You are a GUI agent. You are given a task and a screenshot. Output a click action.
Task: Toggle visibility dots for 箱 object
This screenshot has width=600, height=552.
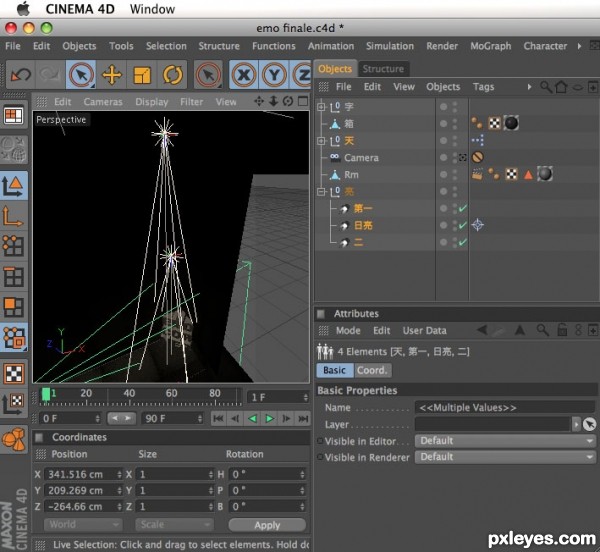454,124
